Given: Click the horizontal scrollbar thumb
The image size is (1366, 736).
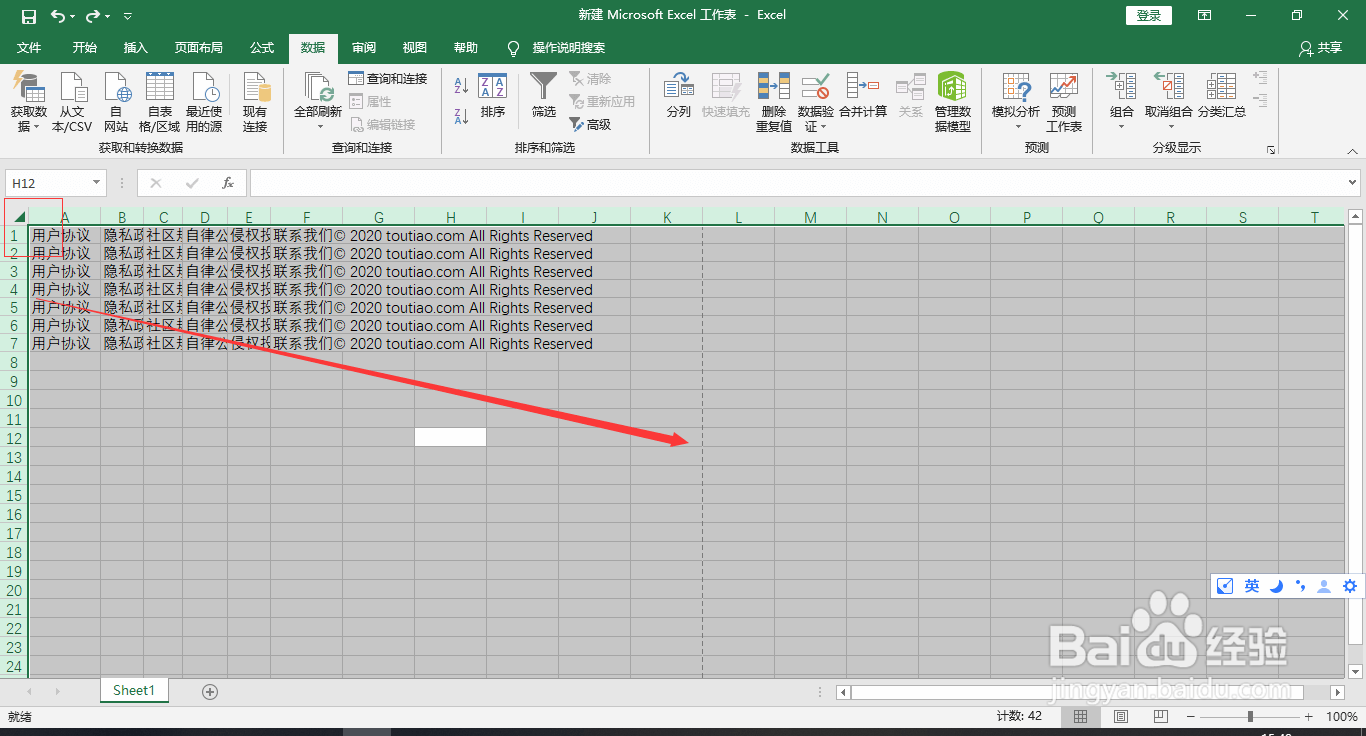Looking at the screenshot, I should point(1077,692).
